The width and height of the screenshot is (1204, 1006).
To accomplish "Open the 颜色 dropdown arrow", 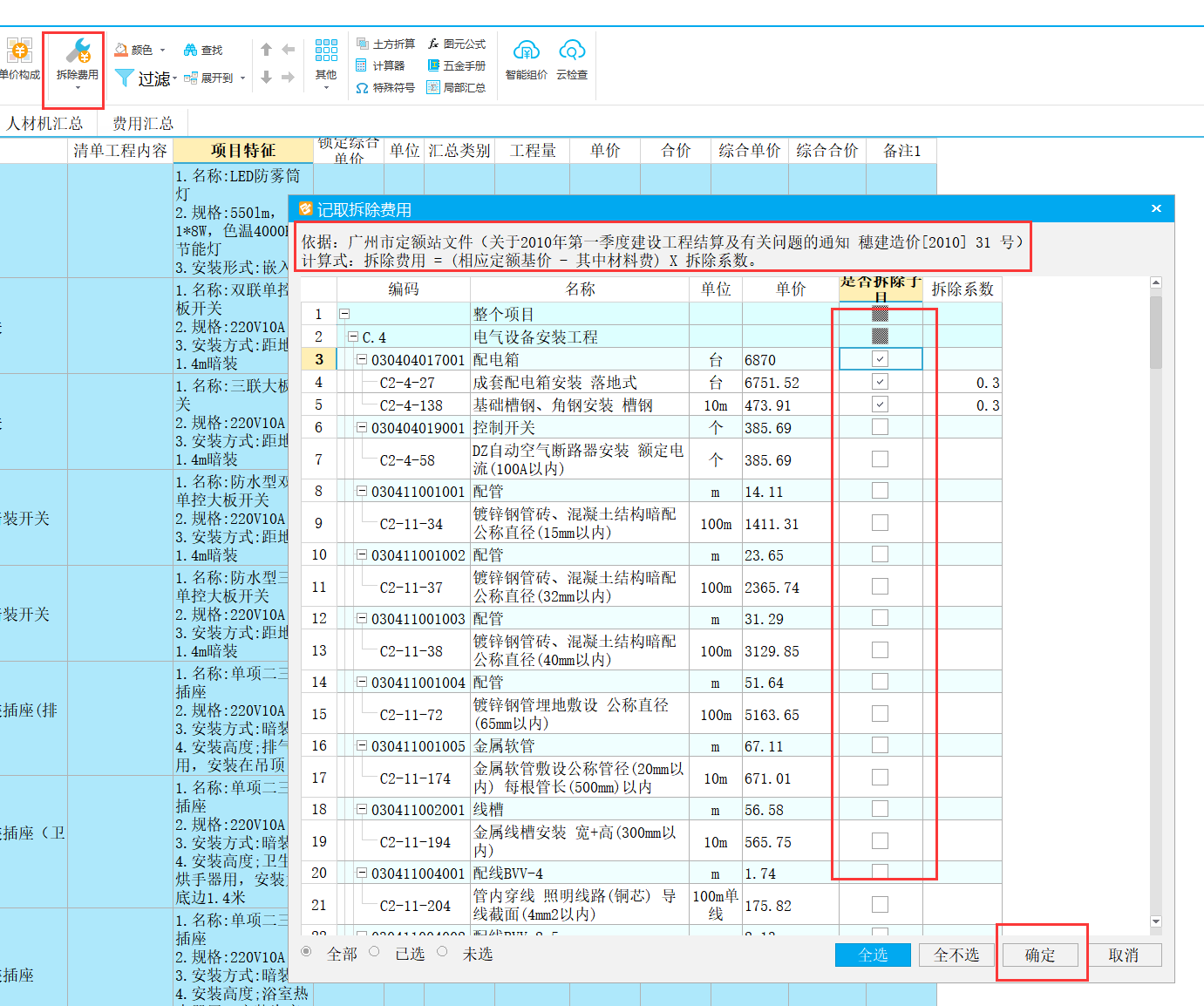I will [x=162, y=51].
